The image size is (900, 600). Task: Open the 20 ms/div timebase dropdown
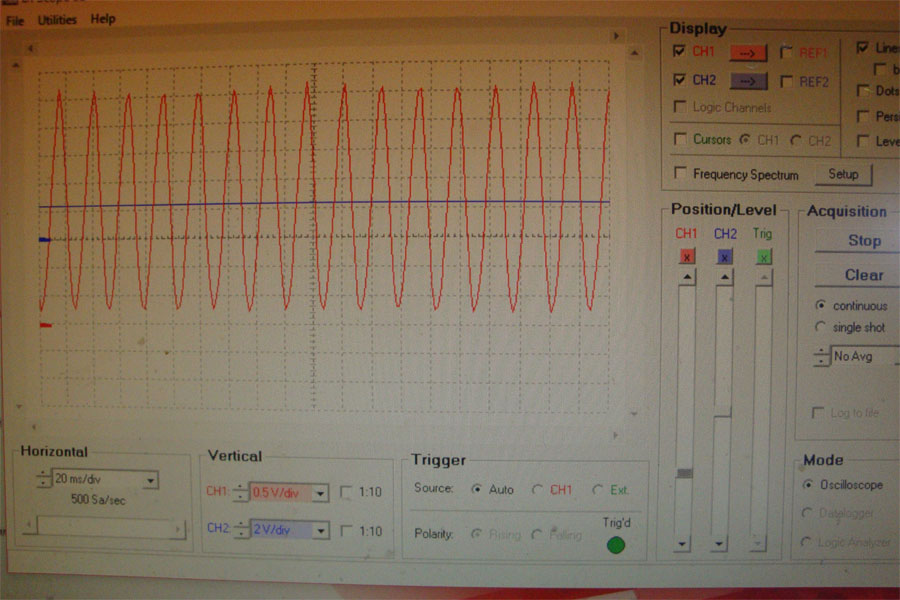point(150,481)
